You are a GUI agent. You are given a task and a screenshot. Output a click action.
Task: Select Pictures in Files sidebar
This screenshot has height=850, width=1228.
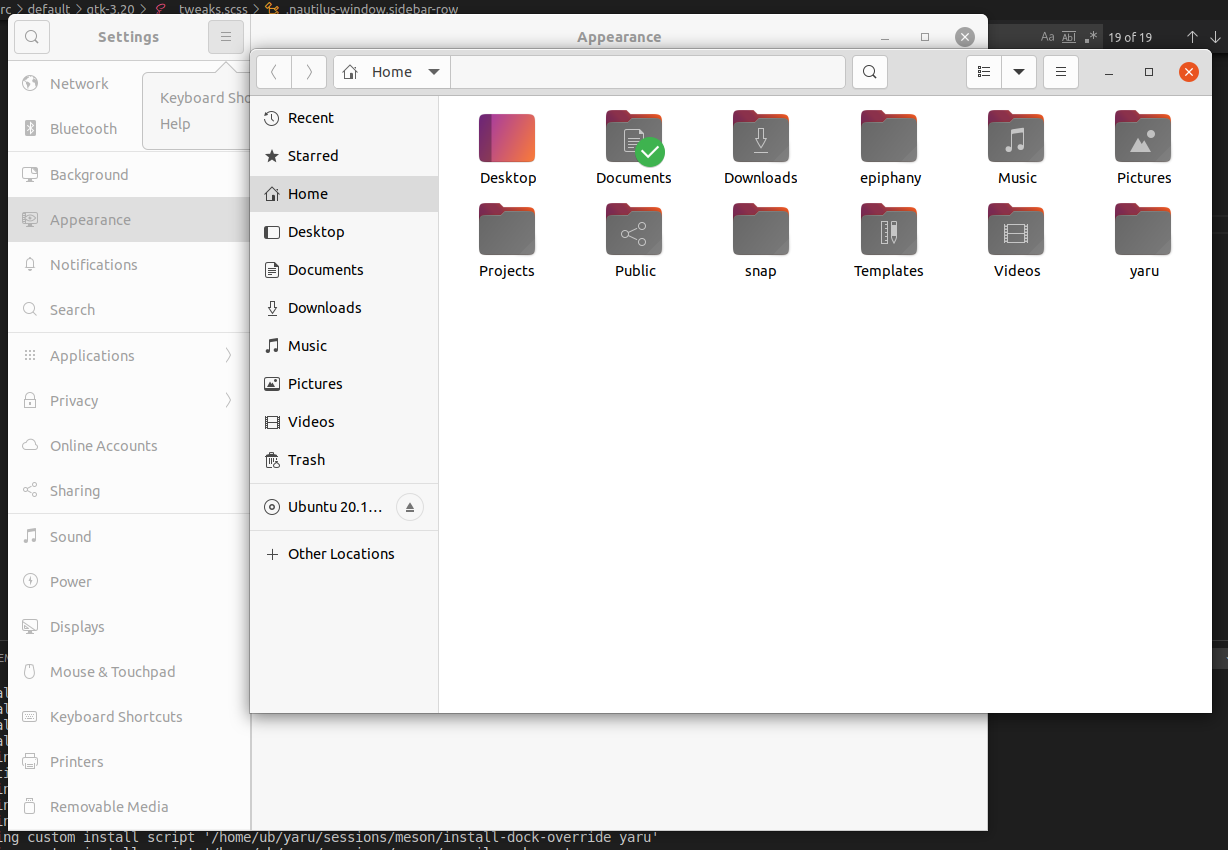[x=344, y=384]
